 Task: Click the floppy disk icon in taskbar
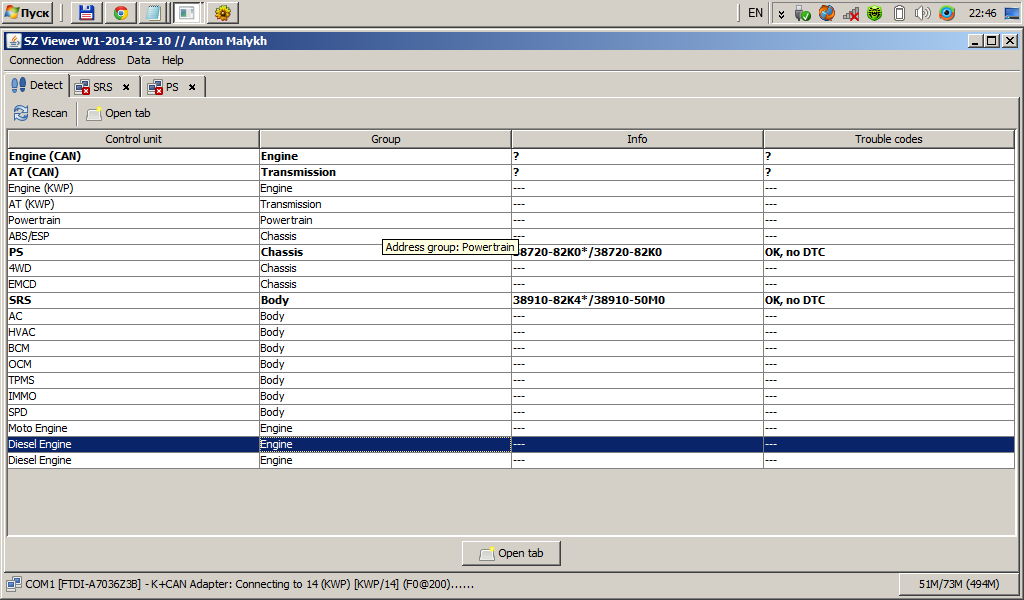[87, 13]
